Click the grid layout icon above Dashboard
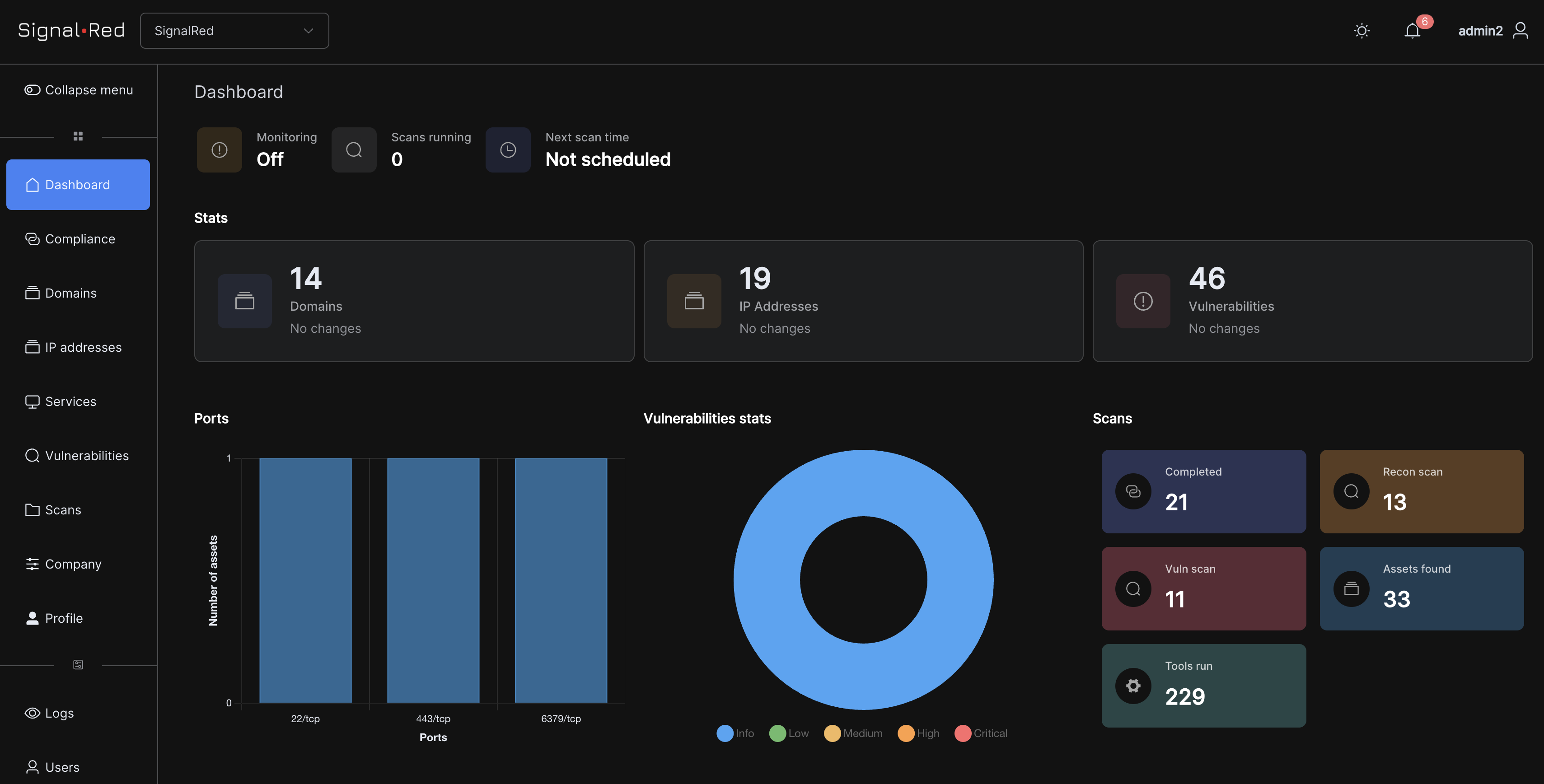The height and width of the screenshot is (784, 1544). [x=78, y=136]
